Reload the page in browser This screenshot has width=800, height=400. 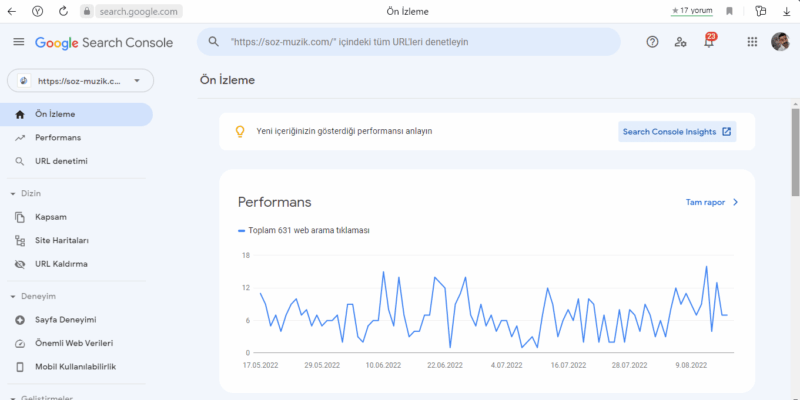click(x=63, y=11)
